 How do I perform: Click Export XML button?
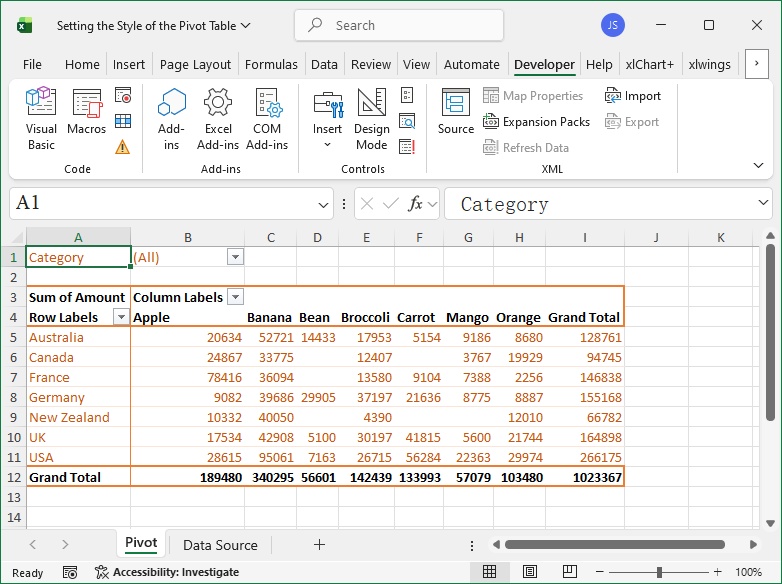point(631,122)
